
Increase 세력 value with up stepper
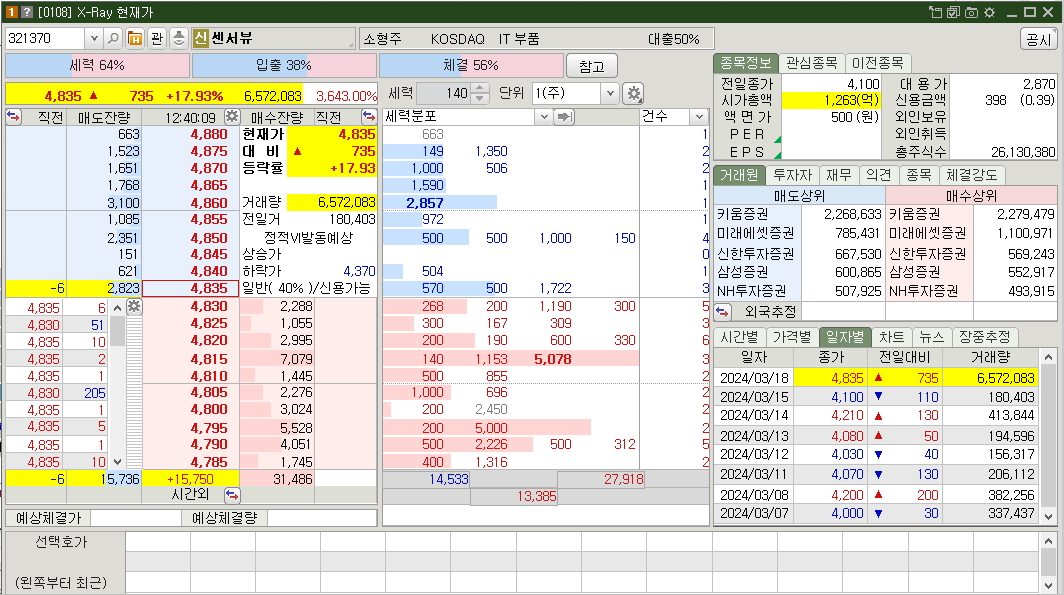point(480,88)
